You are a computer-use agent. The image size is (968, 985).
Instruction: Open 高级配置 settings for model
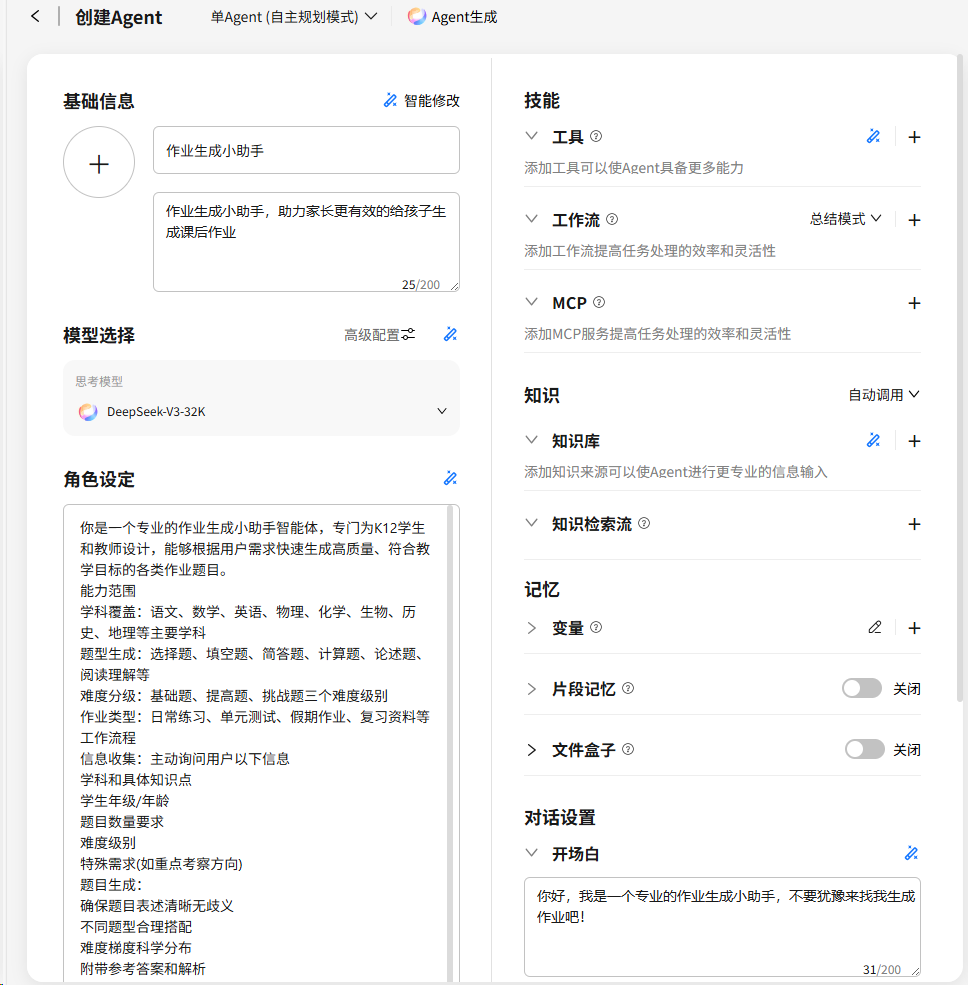[379, 335]
